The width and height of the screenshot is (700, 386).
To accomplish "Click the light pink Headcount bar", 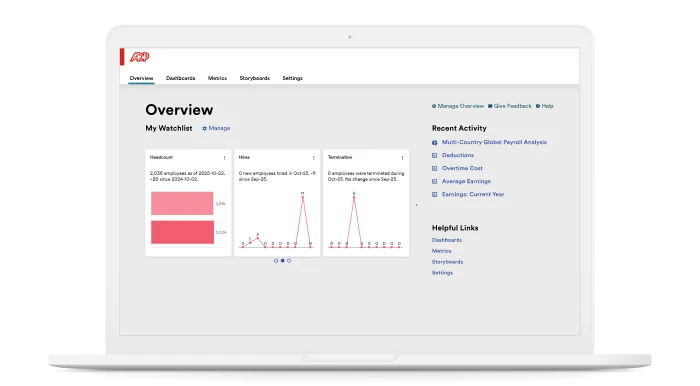I will pyautogui.click(x=182, y=203).
